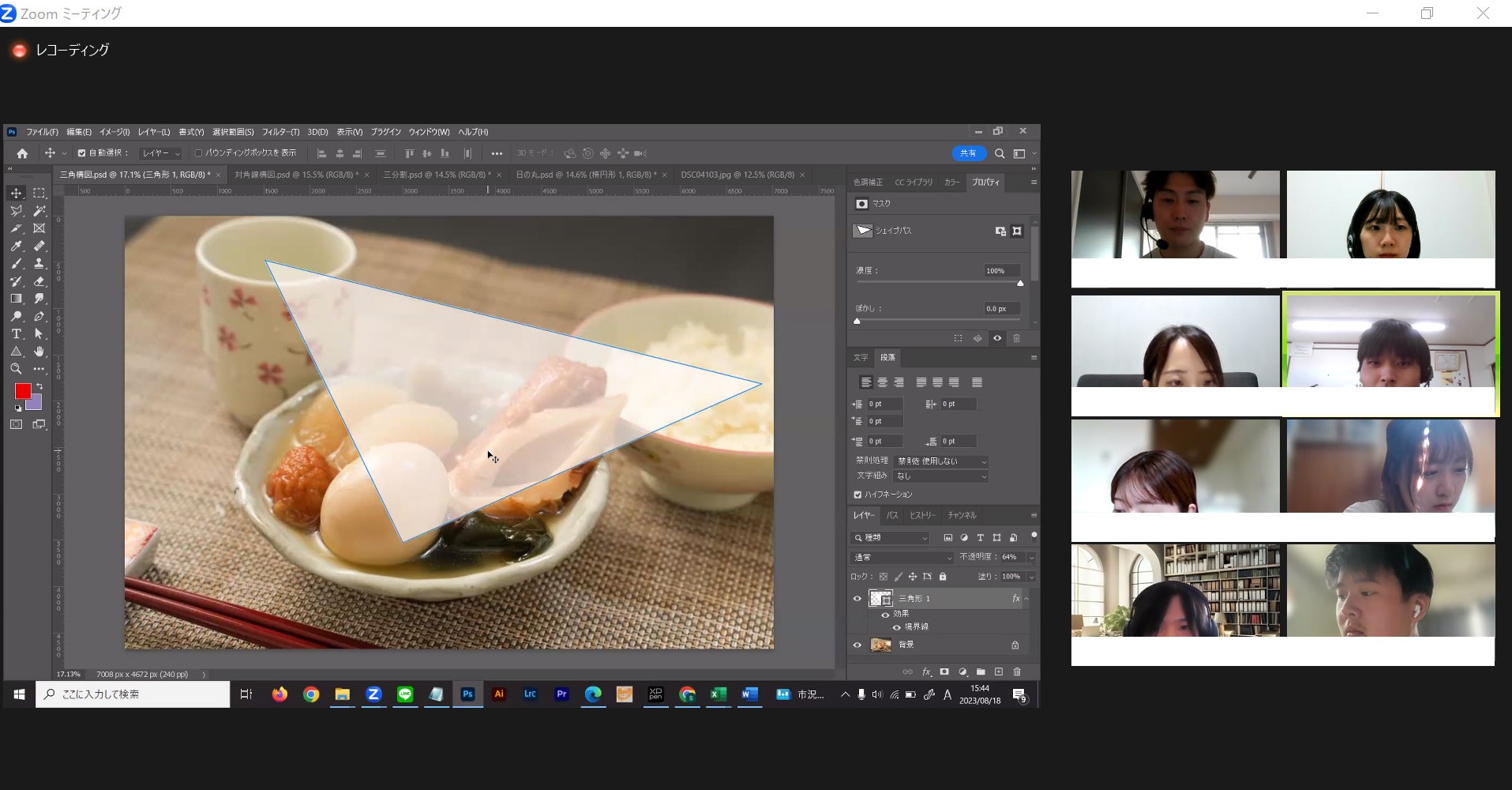Viewport: 1512px width, 790px height.
Task: Open Illustrator from the taskbar
Action: coord(499,694)
